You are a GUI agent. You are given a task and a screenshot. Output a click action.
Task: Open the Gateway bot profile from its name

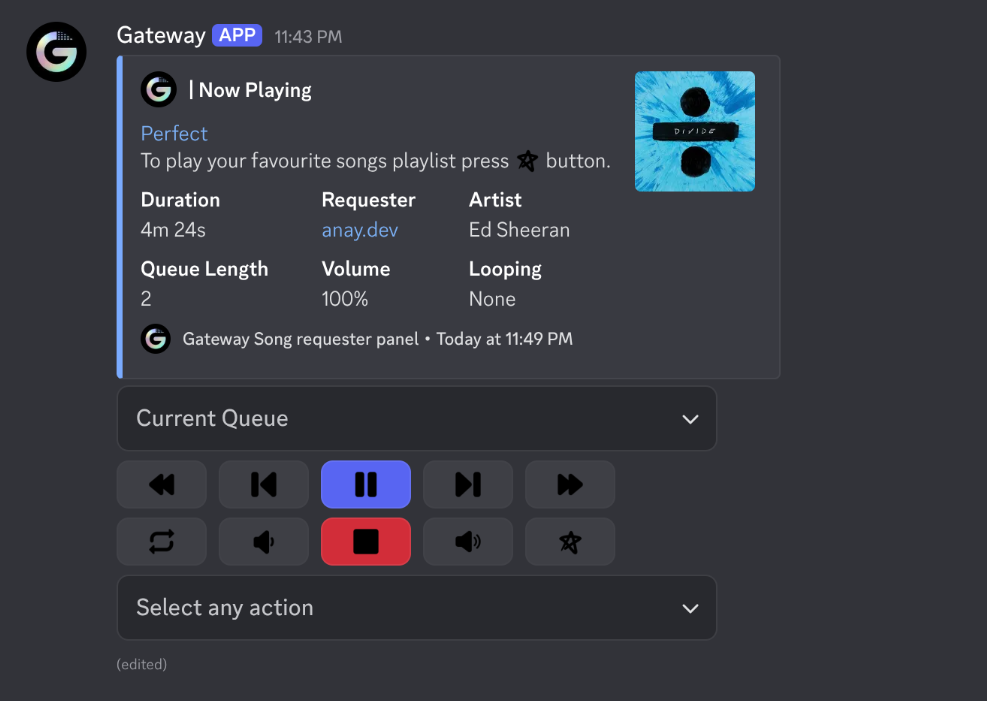[160, 34]
